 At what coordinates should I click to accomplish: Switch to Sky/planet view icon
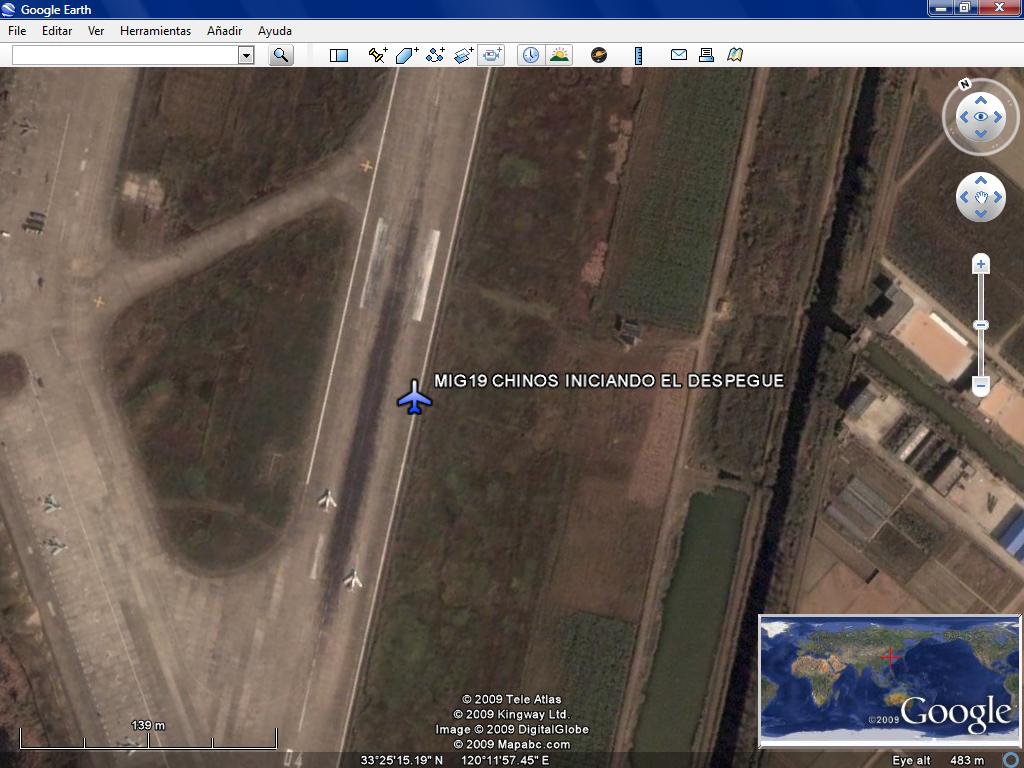pyautogui.click(x=599, y=55)
